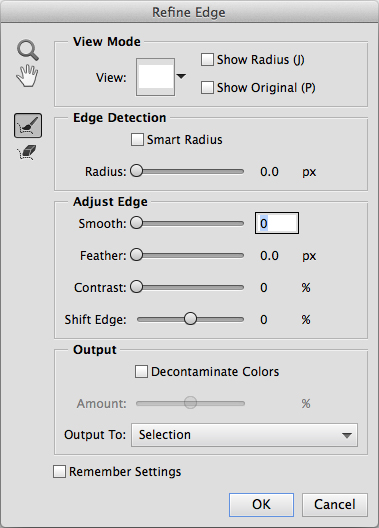379x528 pixels.
Task: Click the Smooth slider handle
Action: pyautogui.click(x=137, y=223)
